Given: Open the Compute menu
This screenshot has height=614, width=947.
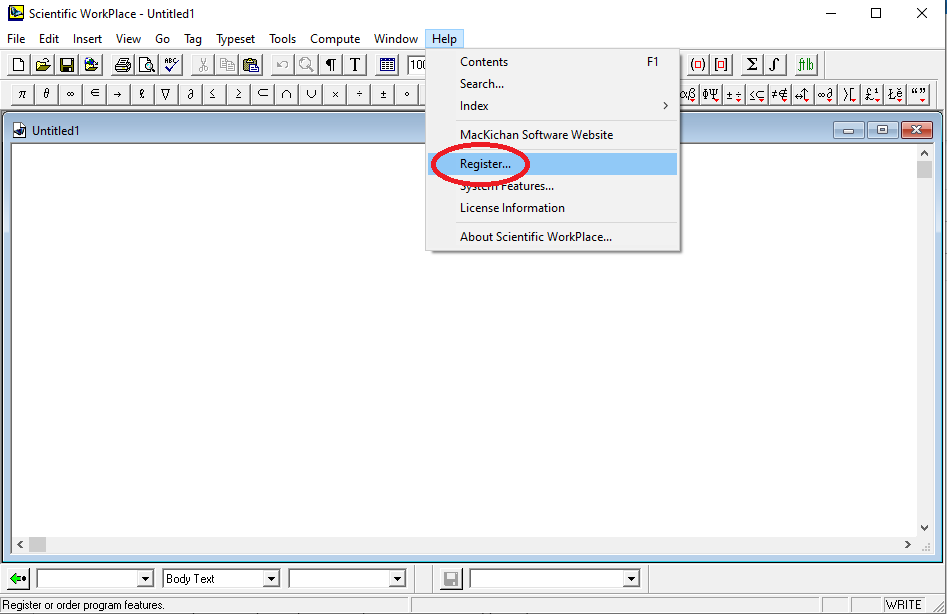Looking at the screenshot, I should coord(335,39).
